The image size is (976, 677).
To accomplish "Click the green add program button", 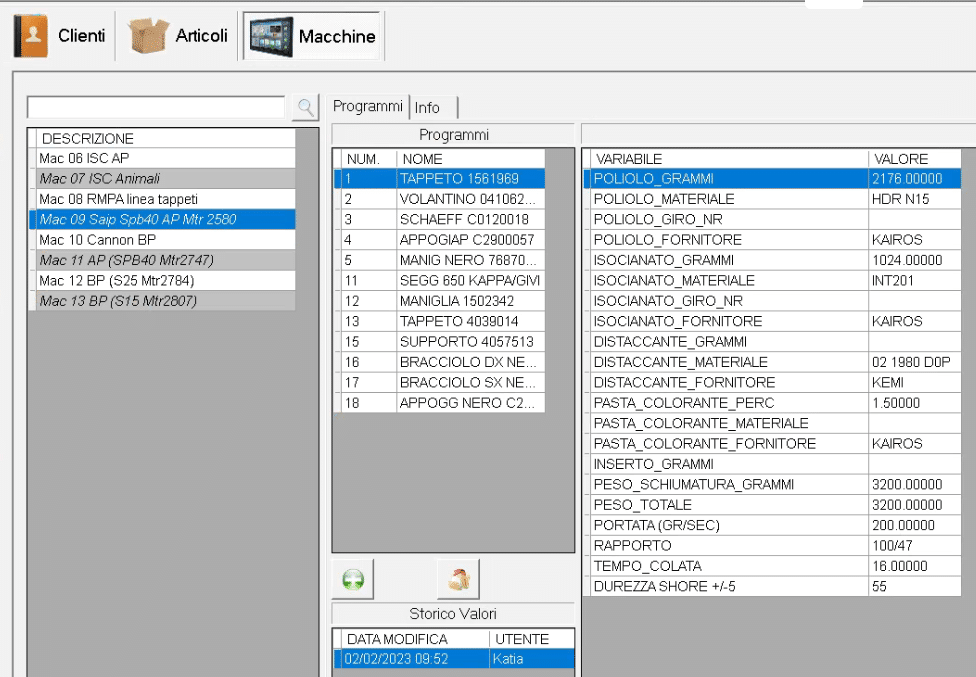I will 353,579.
